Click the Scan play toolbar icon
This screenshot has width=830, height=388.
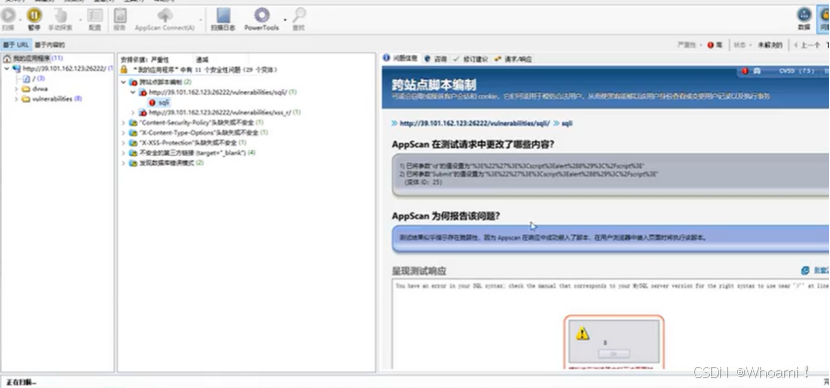click(x=8, y=15)
